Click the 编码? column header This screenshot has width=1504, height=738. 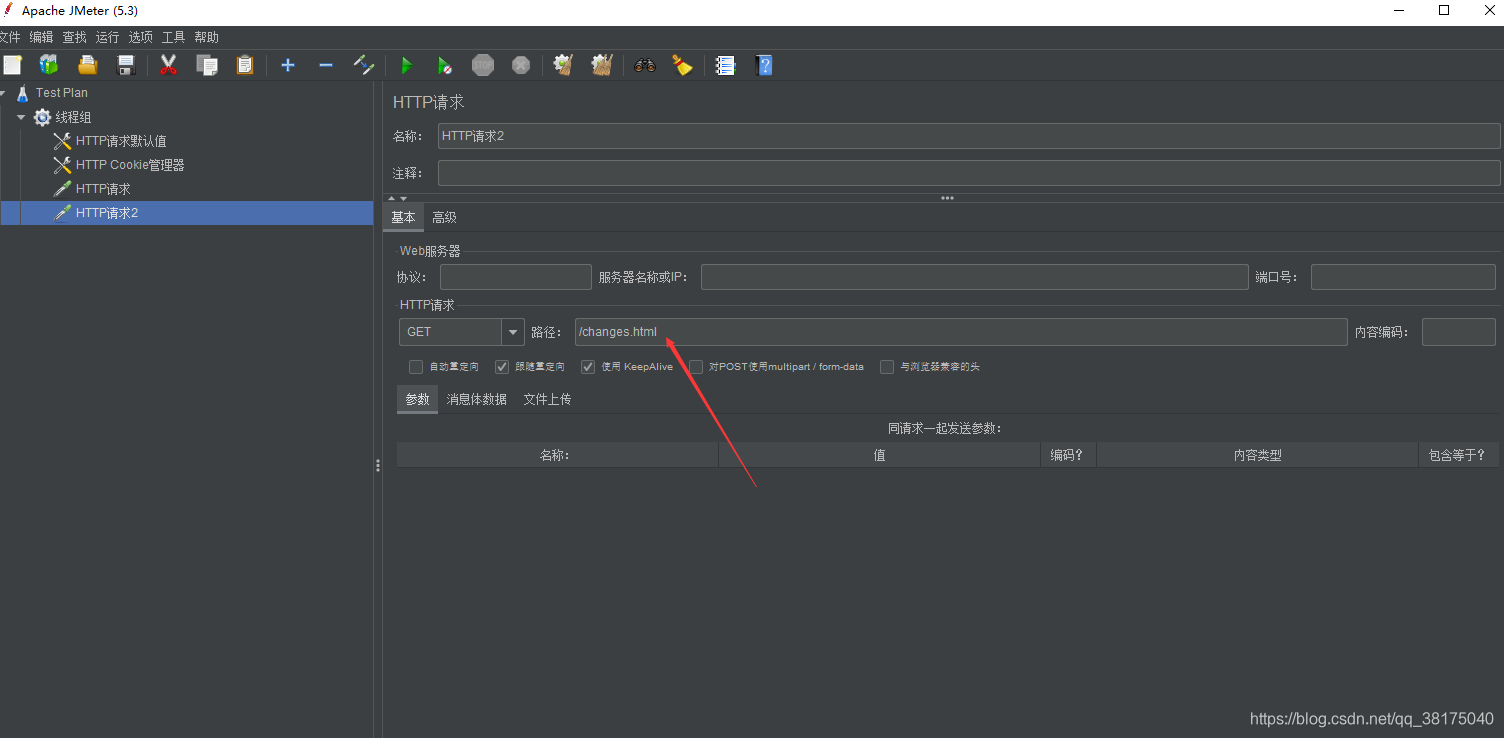click(1068, 455)
